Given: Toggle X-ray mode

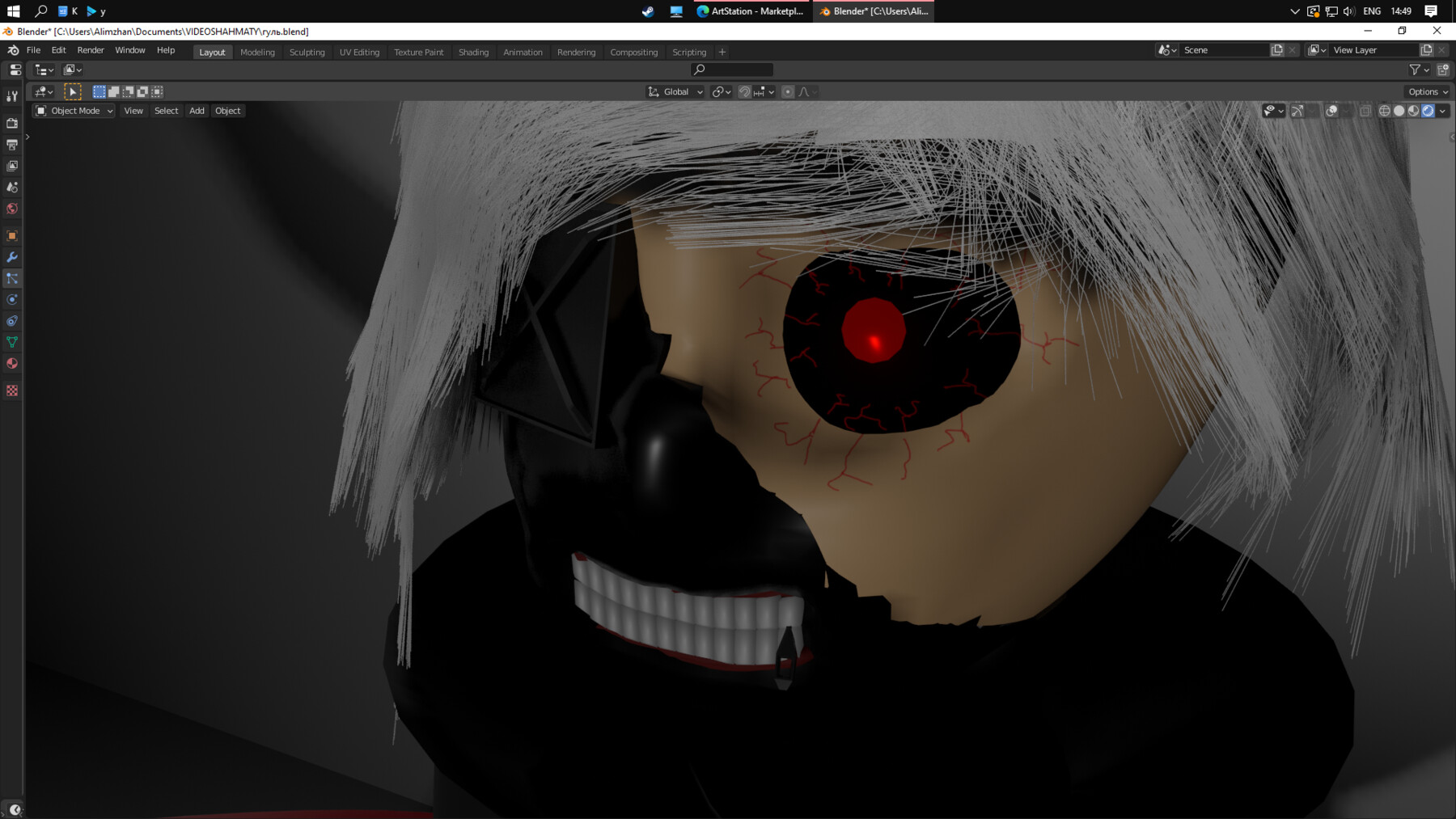Looking at the screenshot, I should 1365,111.
